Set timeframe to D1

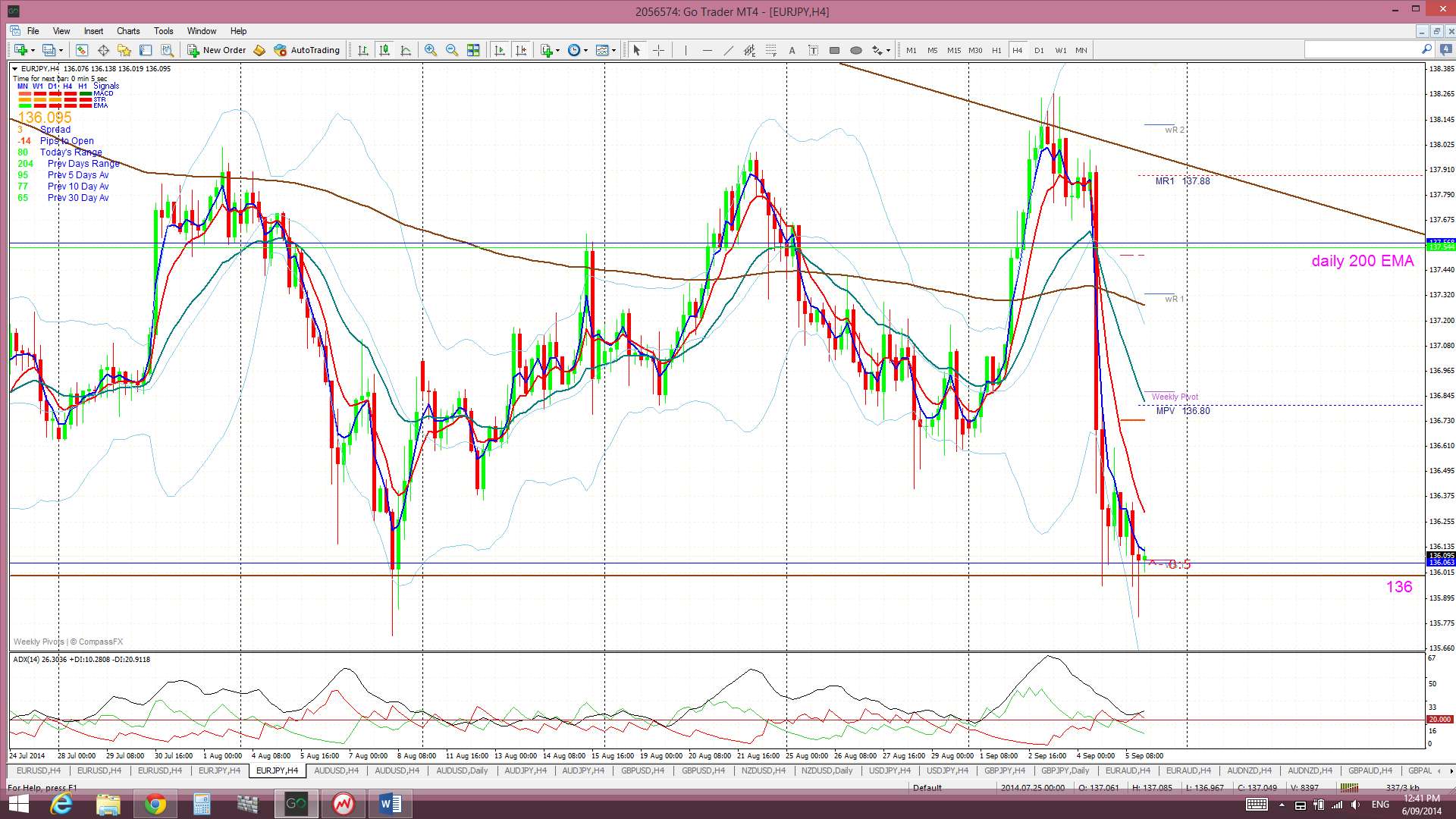click(x=1039, y=50)
